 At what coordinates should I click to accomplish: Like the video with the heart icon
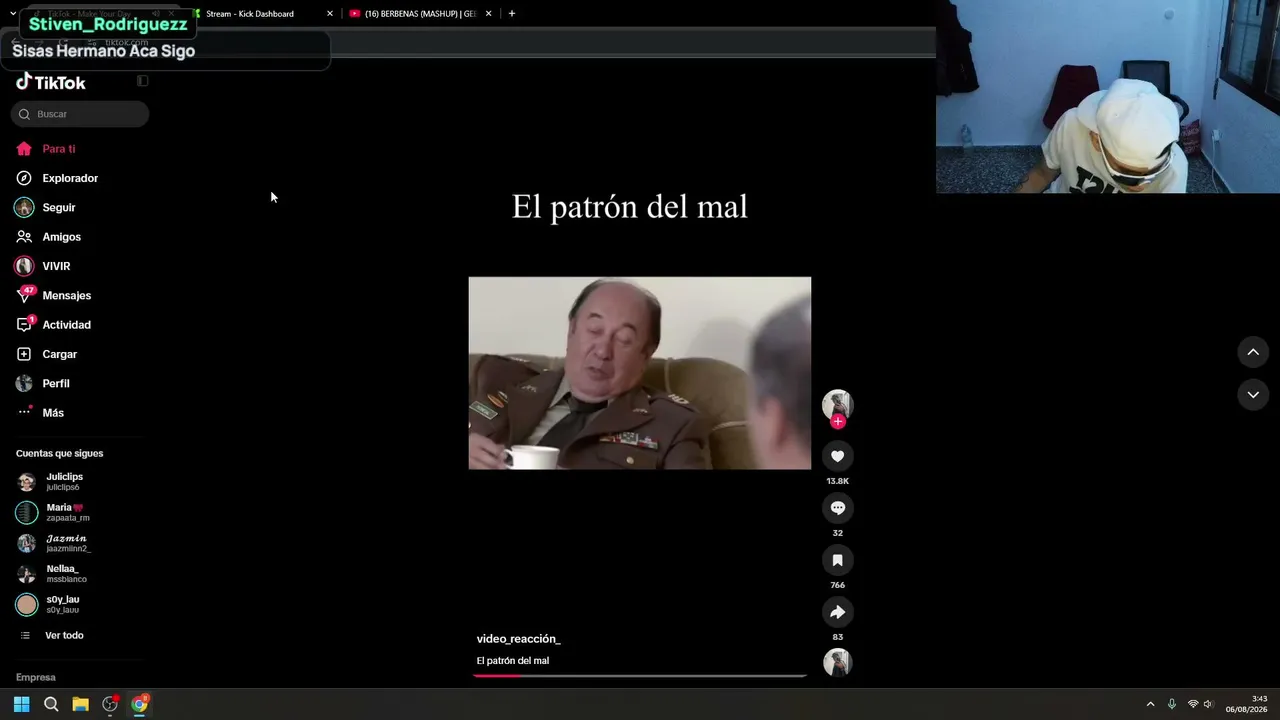(x=837, y=456)
